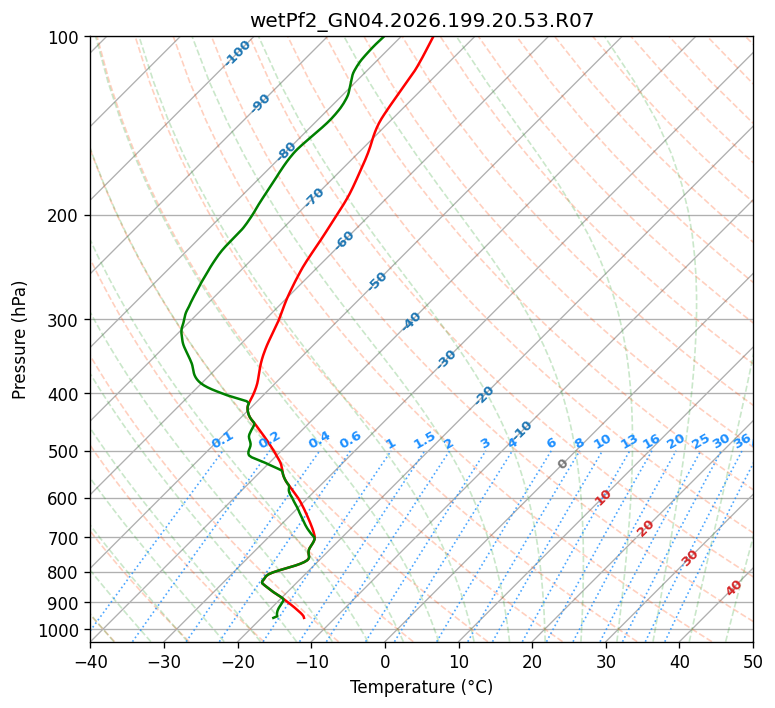Click the Pressure (hPa) axis label
This screenshot has height=708, width=775.
(19, 340)
